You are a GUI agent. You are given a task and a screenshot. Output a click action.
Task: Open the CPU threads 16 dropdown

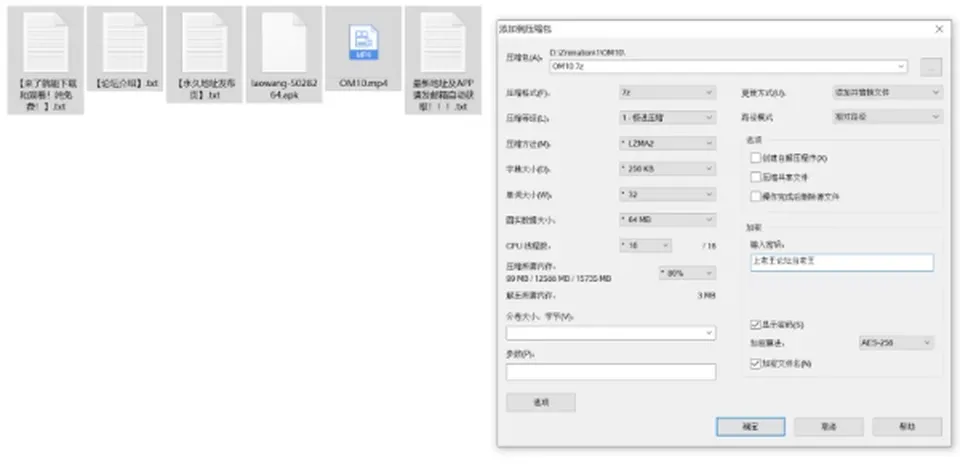coord(645,245)
